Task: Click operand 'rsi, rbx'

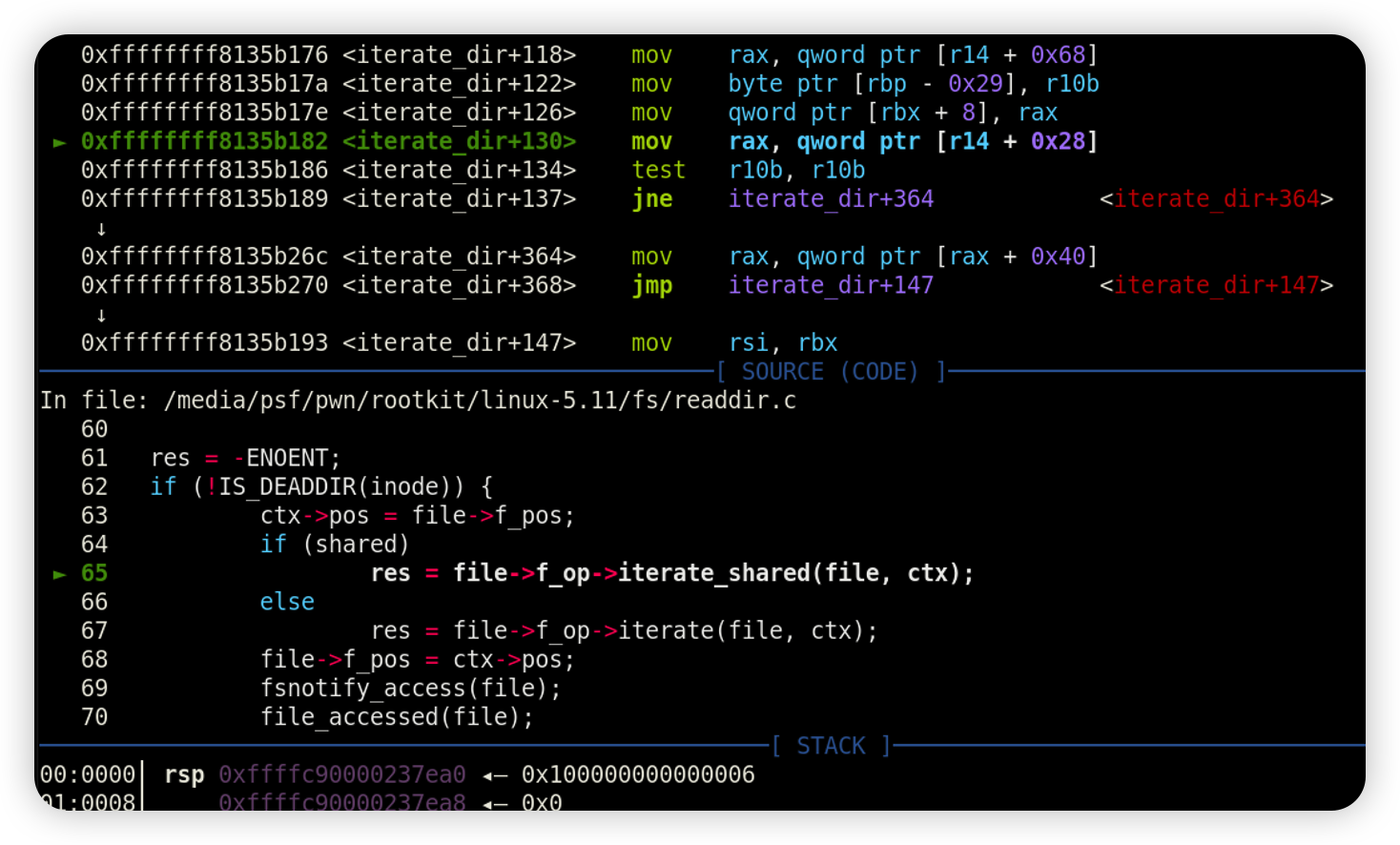Action: (783, 342)
